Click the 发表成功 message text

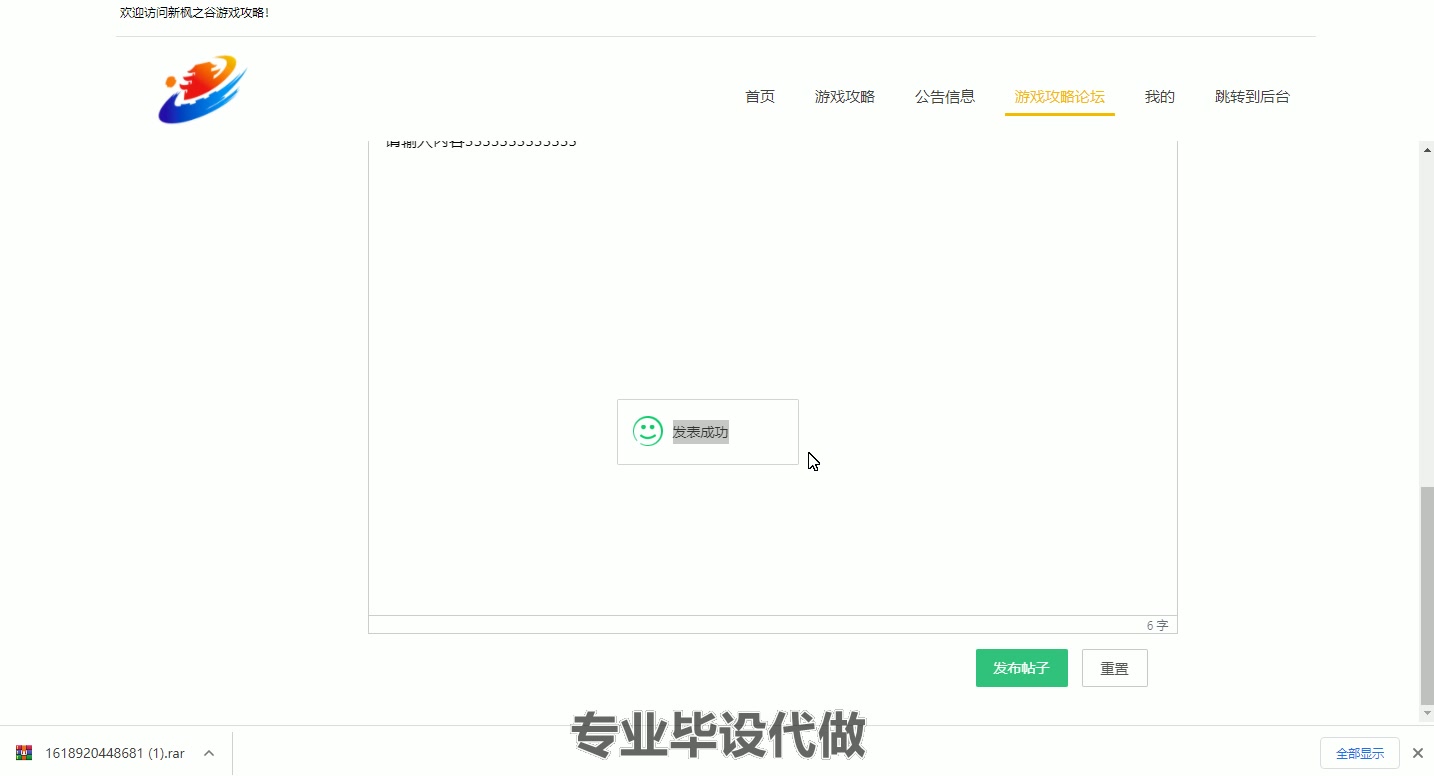(700, 432)
